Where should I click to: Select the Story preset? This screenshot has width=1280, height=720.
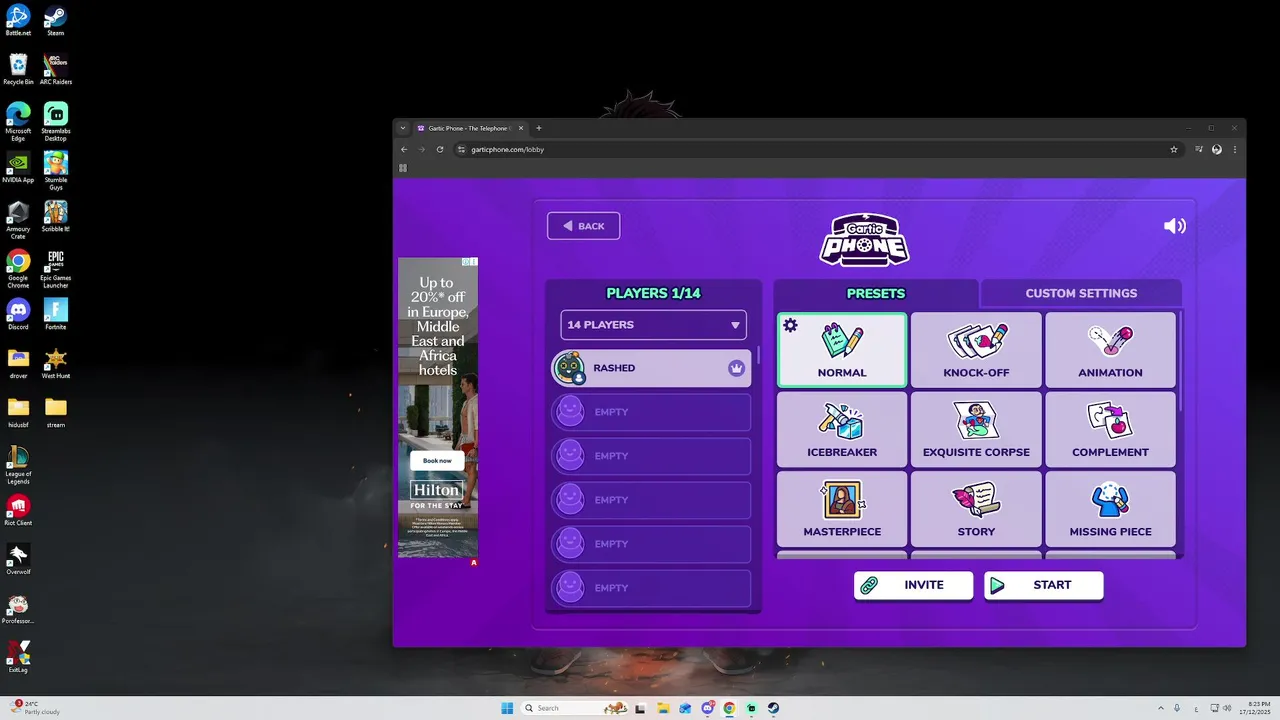pos(976,509)
